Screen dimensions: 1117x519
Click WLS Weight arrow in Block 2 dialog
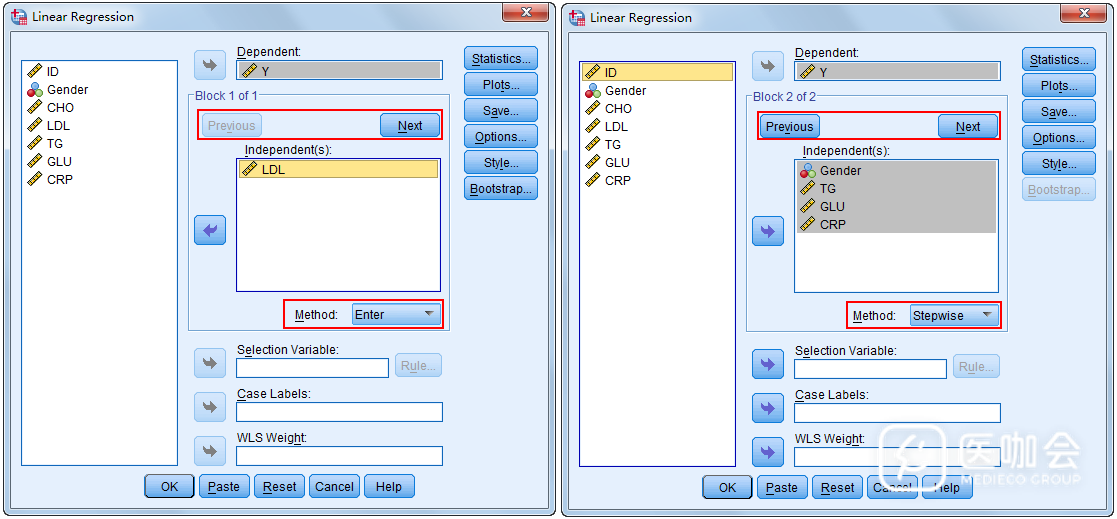pos(767,452)
